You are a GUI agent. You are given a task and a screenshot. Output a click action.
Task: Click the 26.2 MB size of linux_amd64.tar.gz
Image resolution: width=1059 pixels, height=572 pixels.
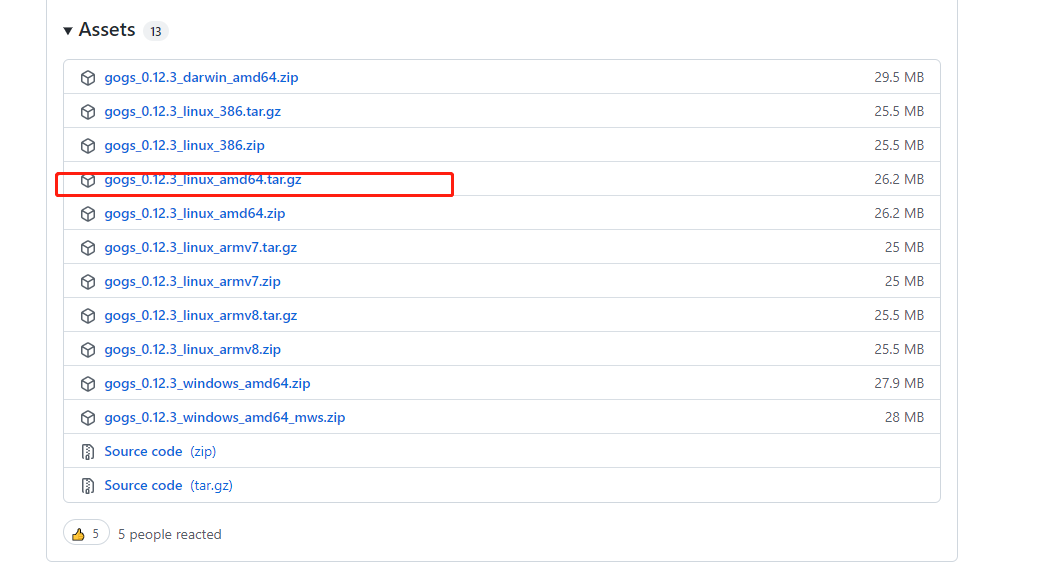[x=899, y=179]
